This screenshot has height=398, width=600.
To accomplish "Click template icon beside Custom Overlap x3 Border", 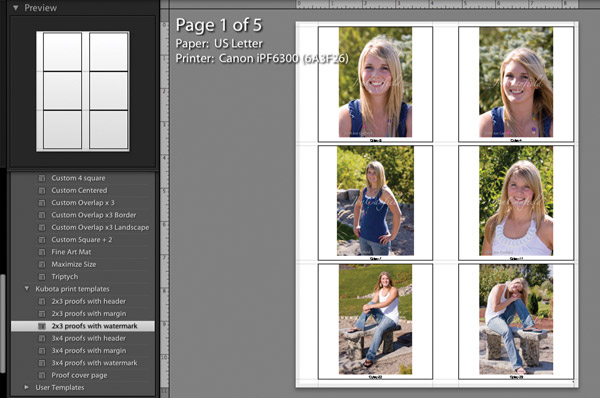I will (x=42, y=215).
